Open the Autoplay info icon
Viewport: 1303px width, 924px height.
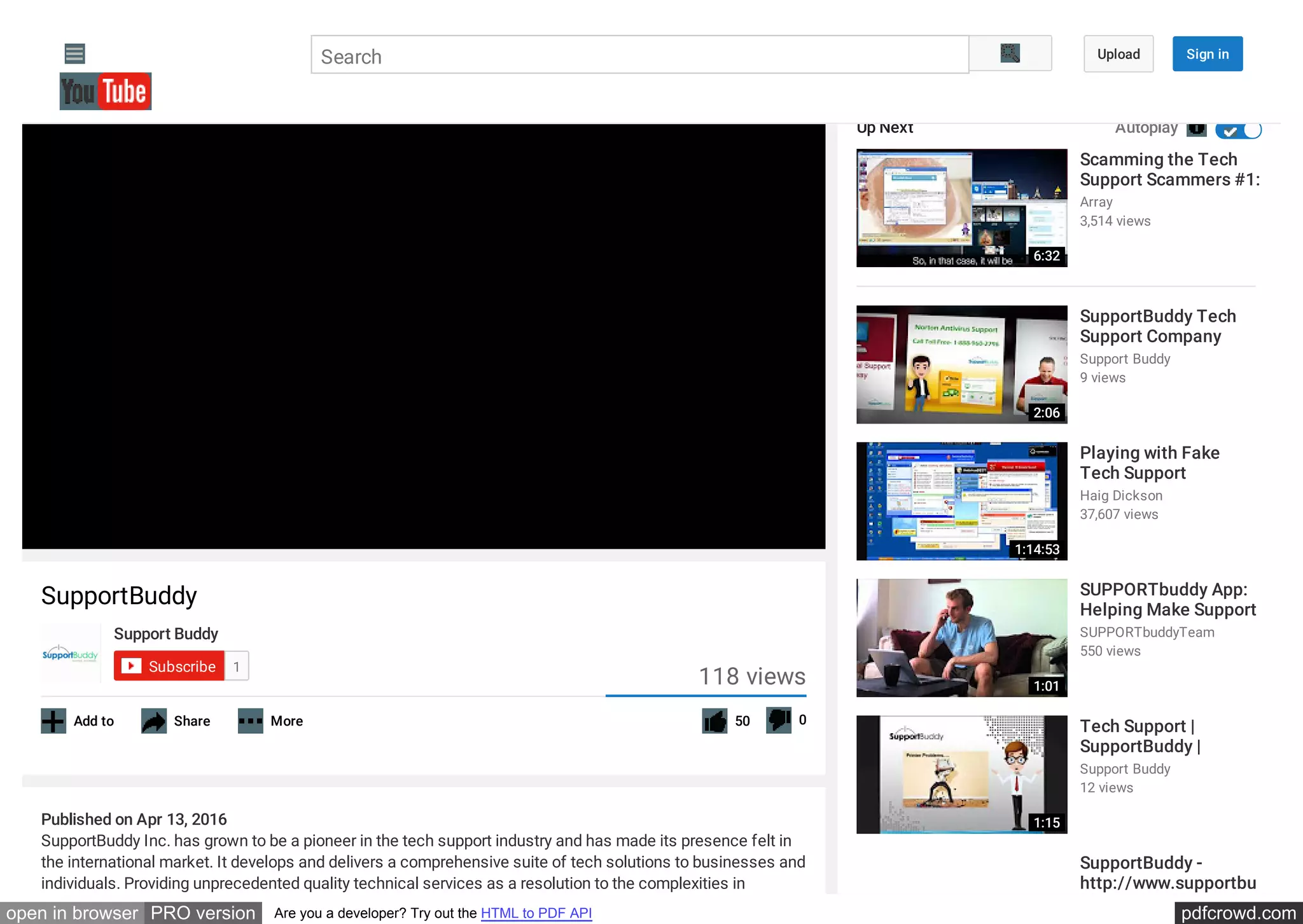(1196, 129)
